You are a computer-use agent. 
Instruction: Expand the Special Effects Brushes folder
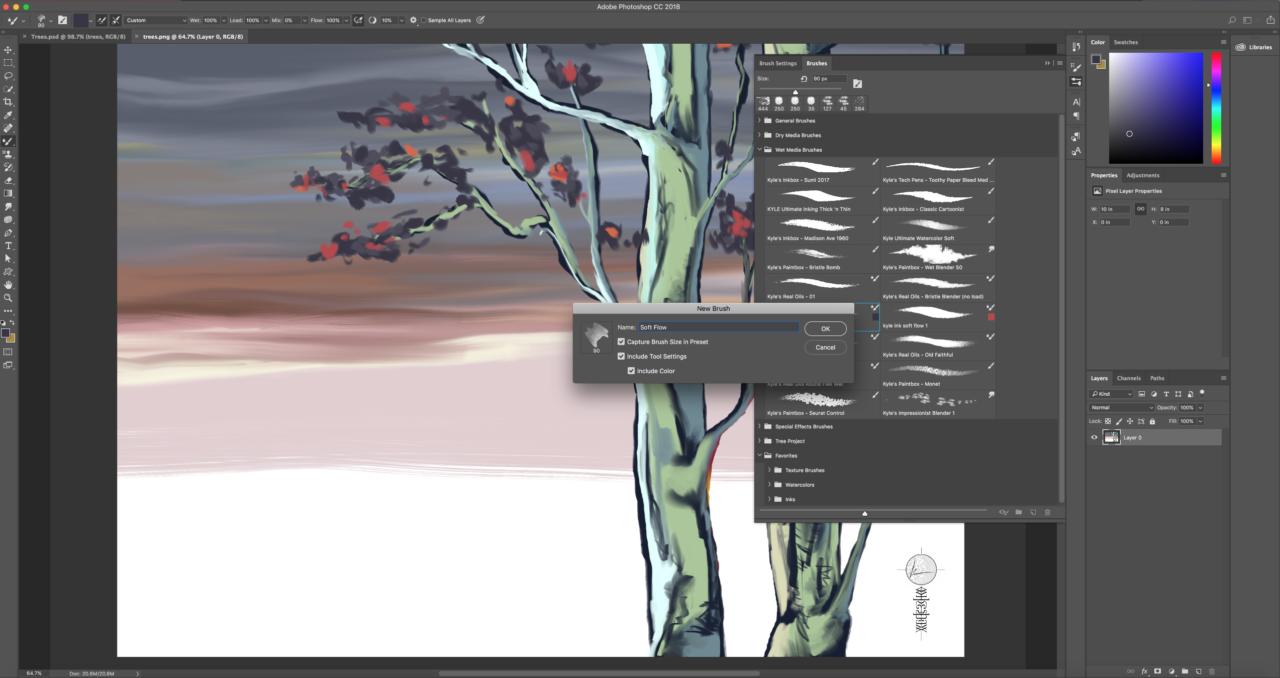coord(759,427)
